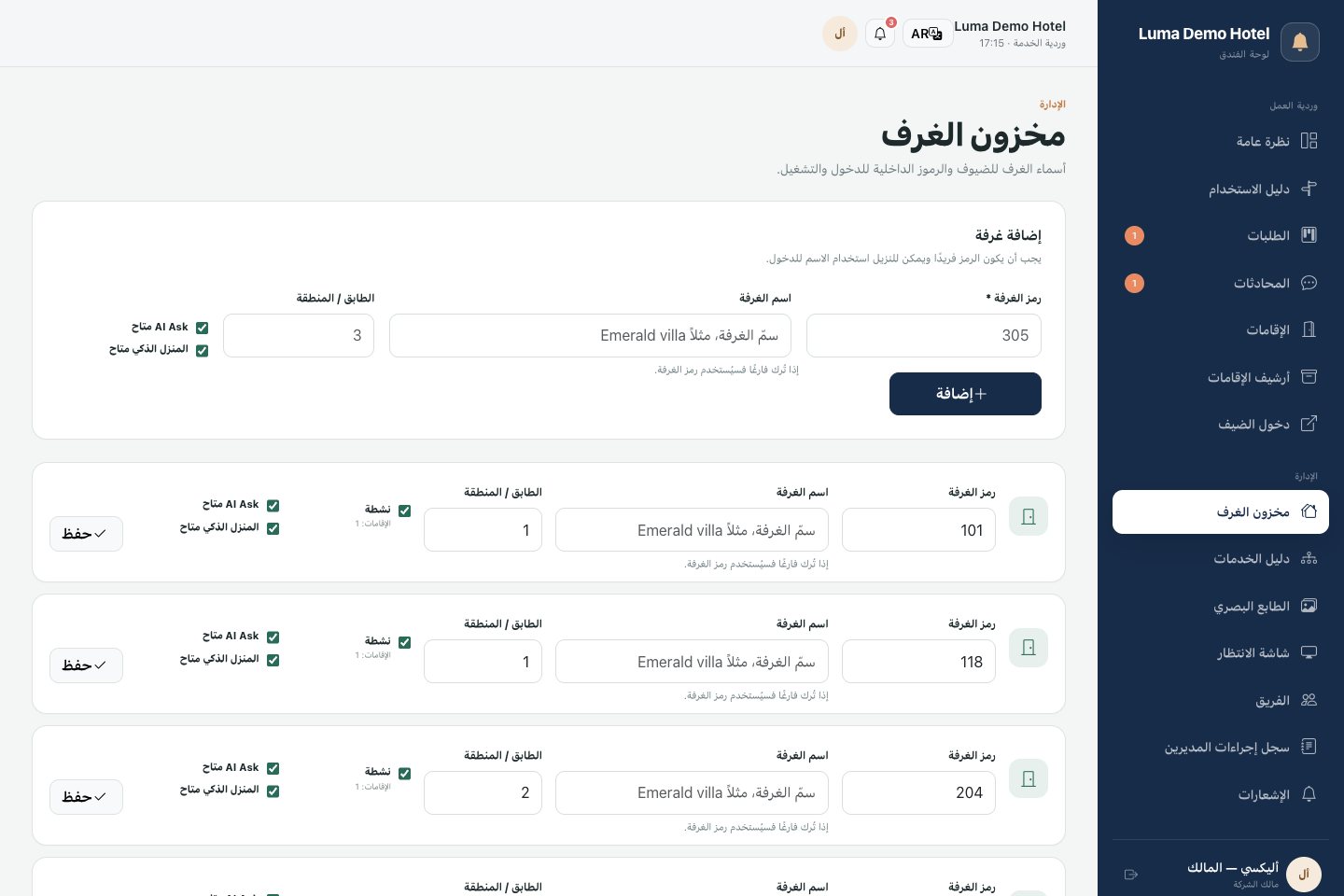Open دخول الضيف guest entry link

(1221, 424)
